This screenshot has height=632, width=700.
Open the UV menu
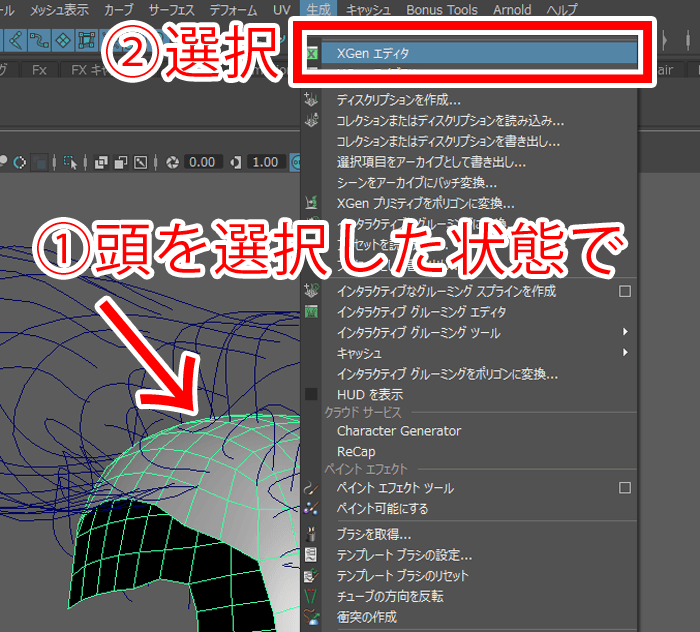point(282,10)
